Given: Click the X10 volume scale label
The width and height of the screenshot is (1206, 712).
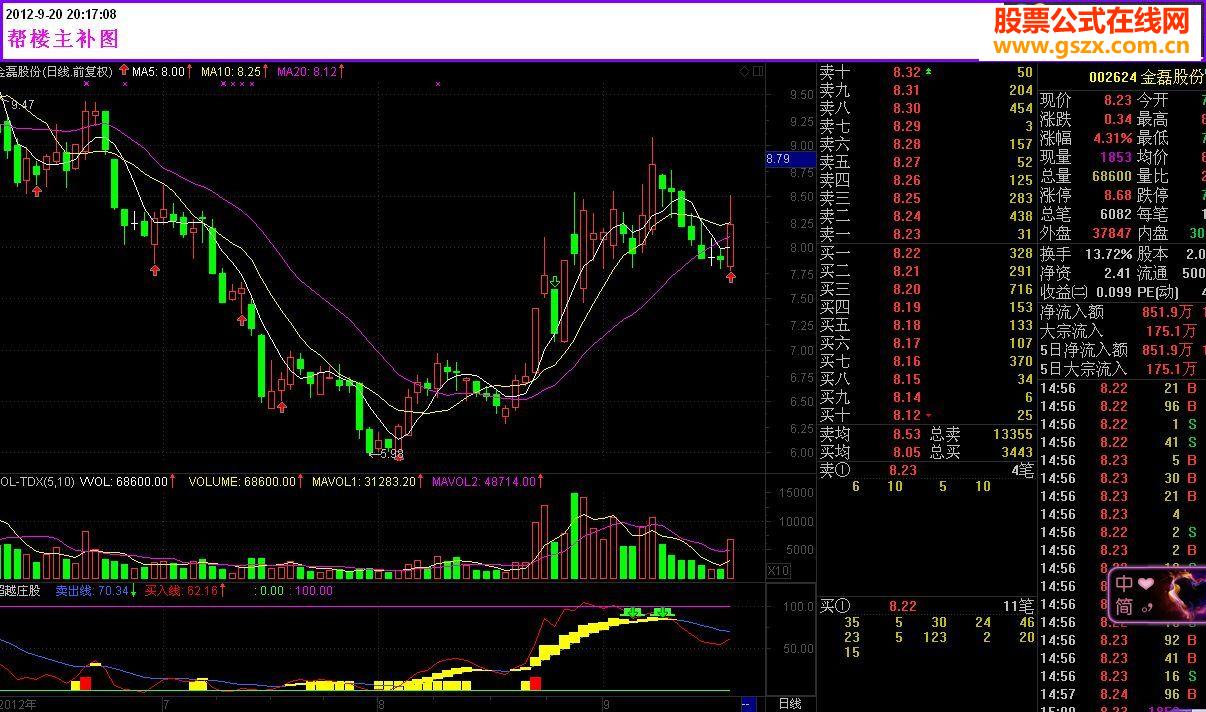Looking at the screenshot, I should [778, 570].
